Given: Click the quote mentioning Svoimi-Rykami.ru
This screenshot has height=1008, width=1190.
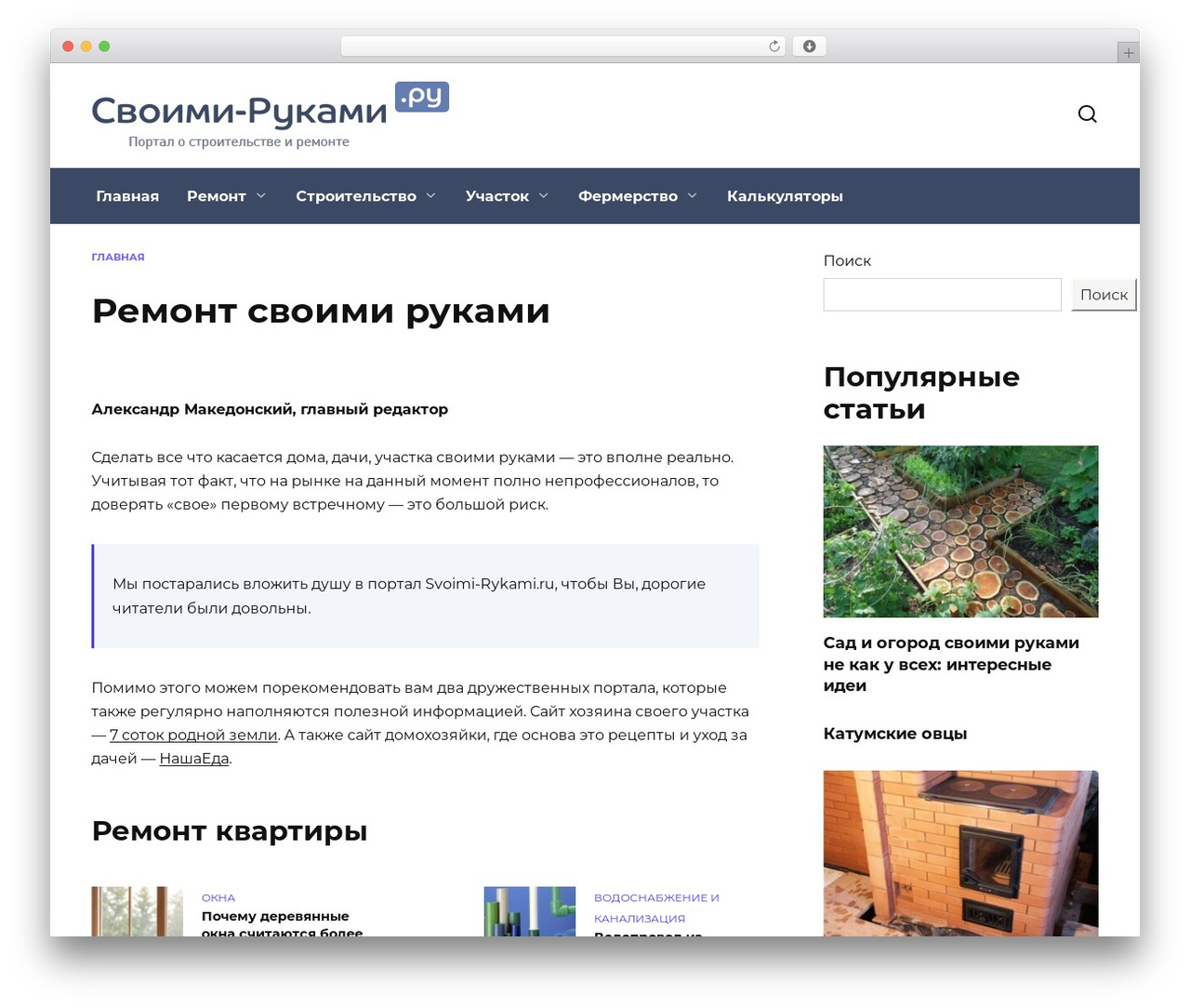Looking at the screenshot, I should 425,596.
